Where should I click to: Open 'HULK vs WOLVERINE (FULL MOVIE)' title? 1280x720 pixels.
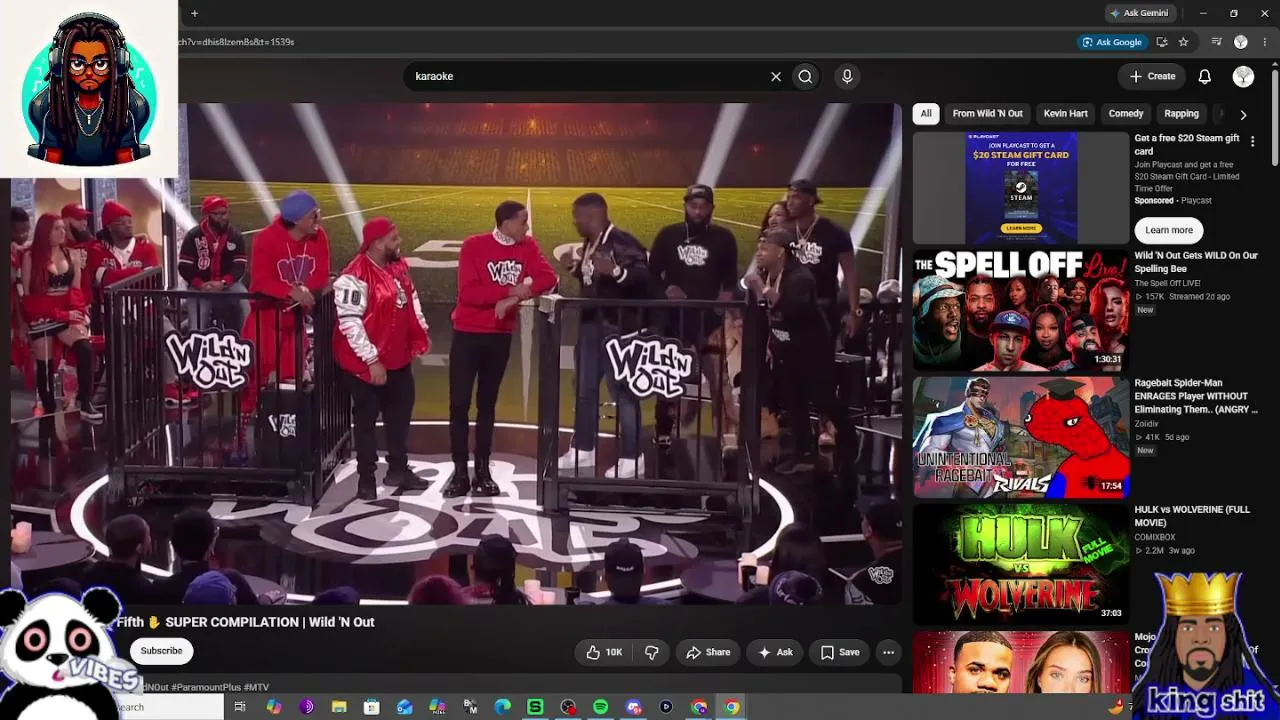click(1192, 516)
